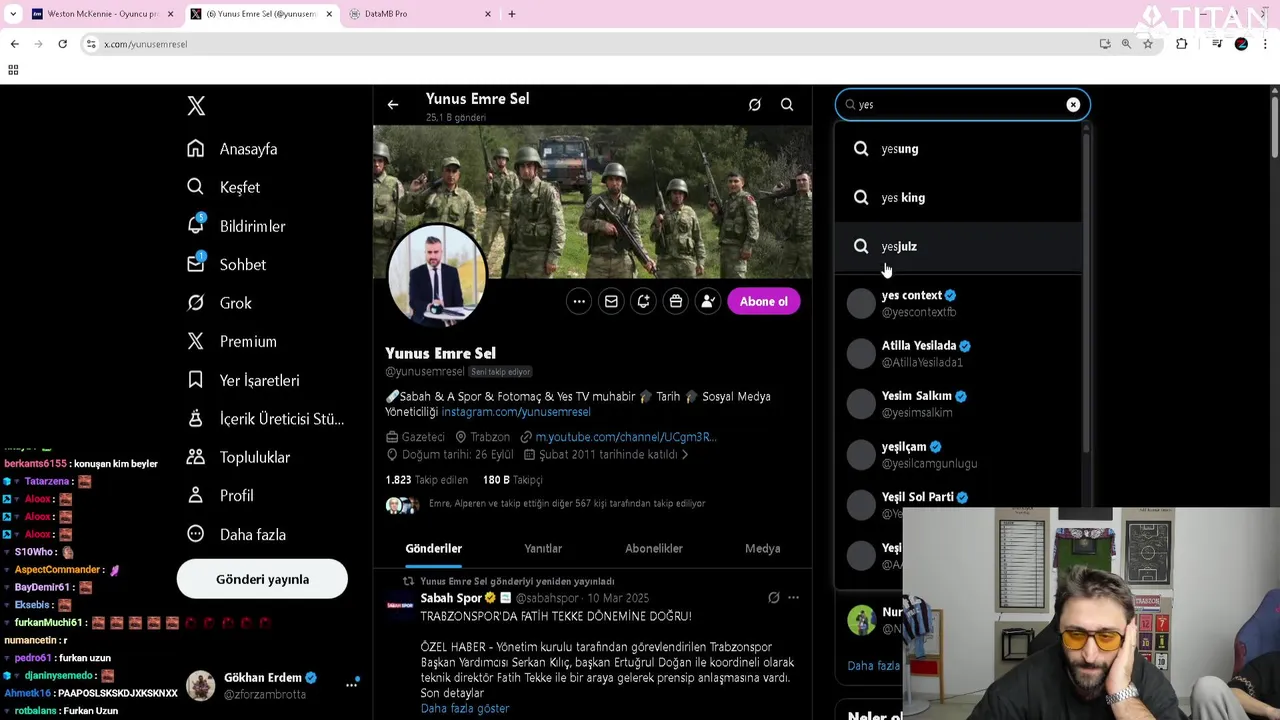The height and width of the screenshot is (720, 1280).
Task: Open Keşfet explore page
Action: pyautogui.click(x=223, y=187)
